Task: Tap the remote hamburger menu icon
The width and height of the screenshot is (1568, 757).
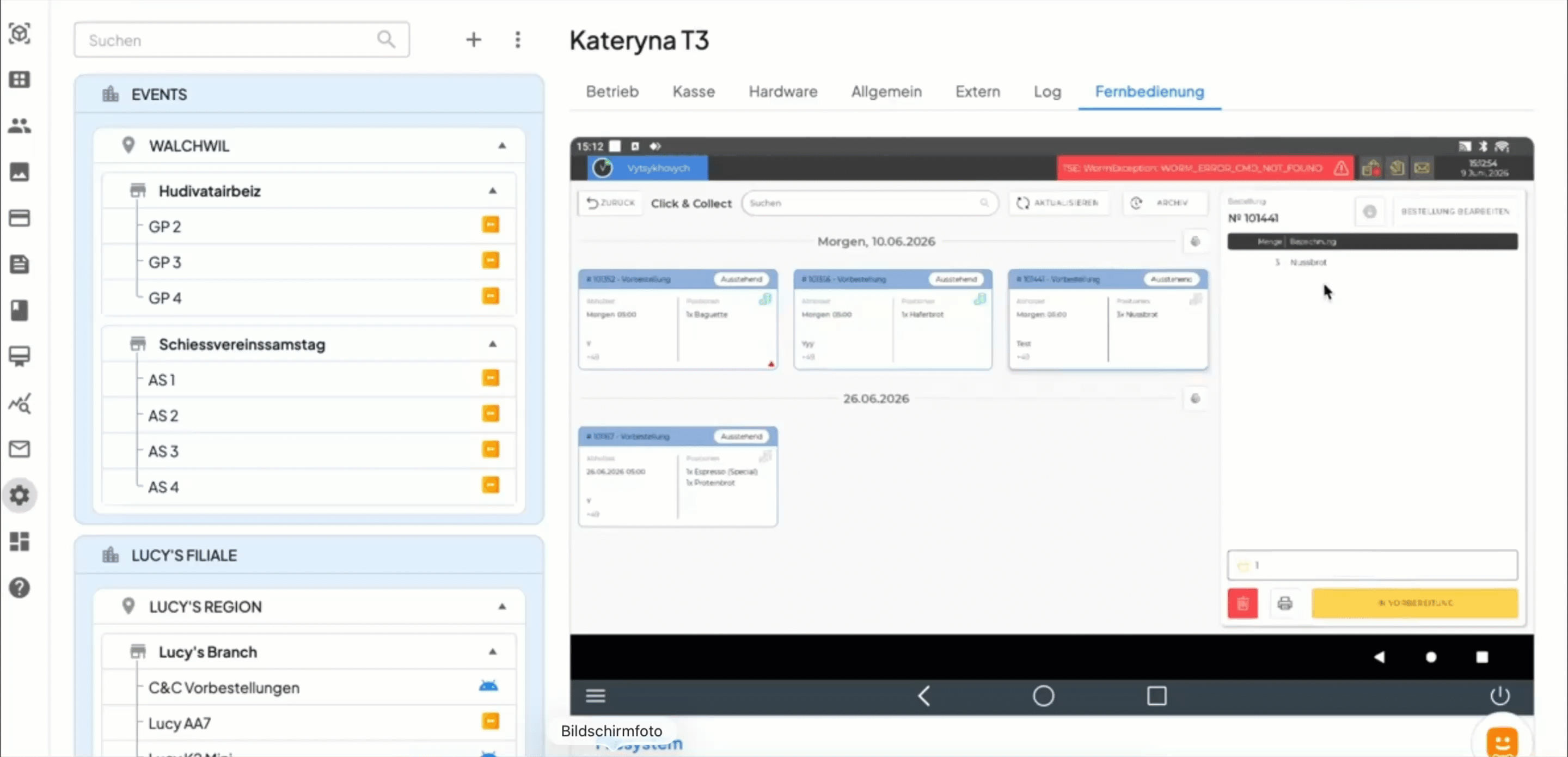Action: pos(595,695)
